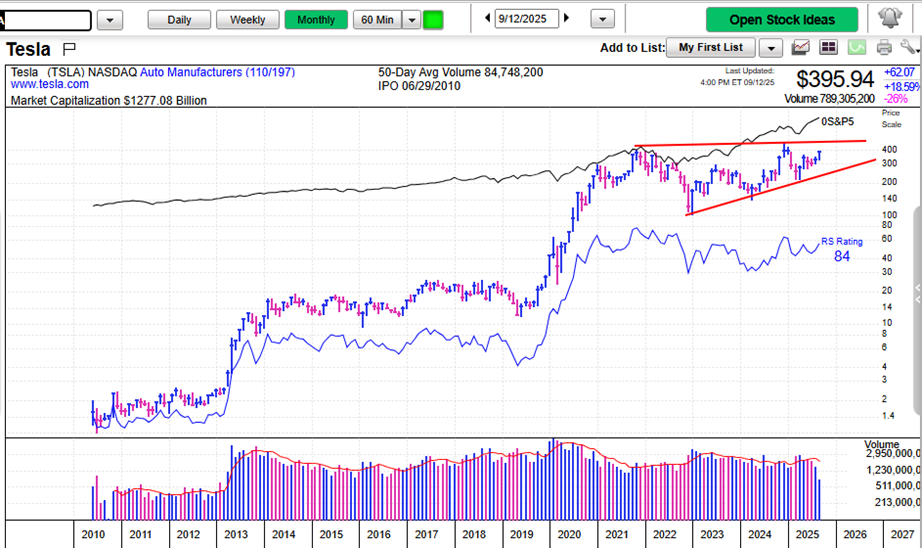922x548 pixels.
Task: Click the line chart view icon
Action: 800,47
